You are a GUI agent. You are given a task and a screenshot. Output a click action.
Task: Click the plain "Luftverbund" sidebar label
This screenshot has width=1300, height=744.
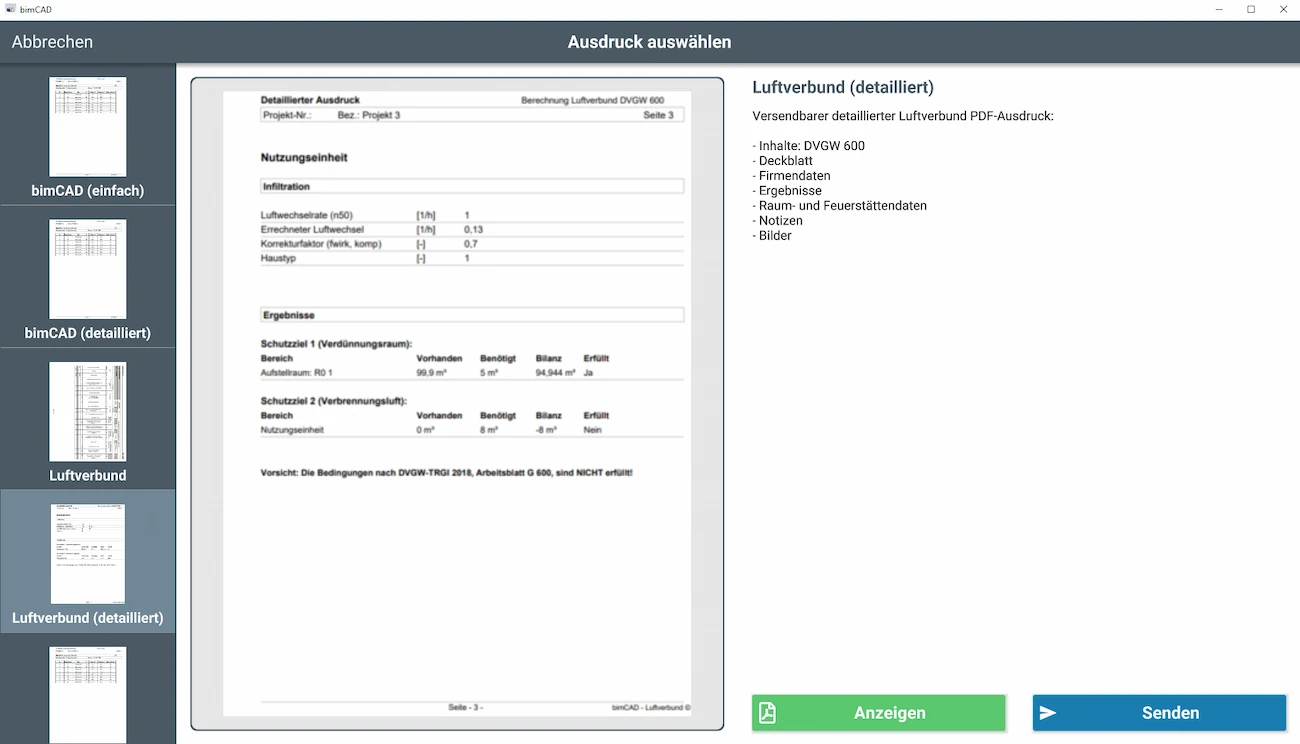click(x=88, y=476)
